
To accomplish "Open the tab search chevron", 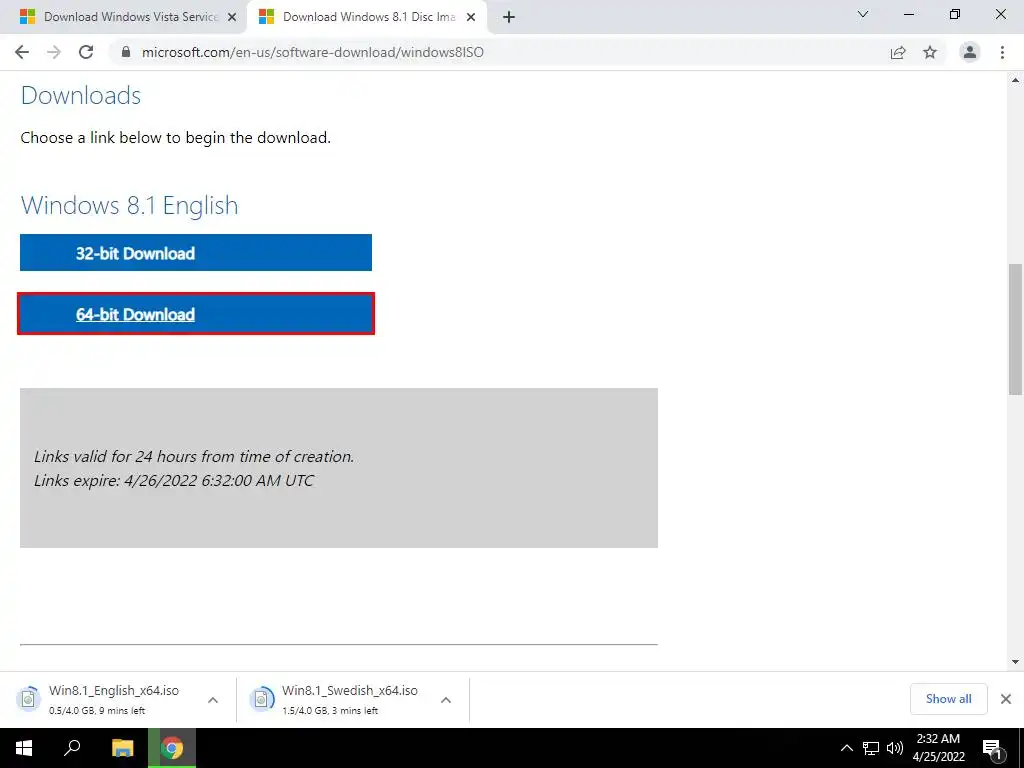I will click(x=863, y=14).
